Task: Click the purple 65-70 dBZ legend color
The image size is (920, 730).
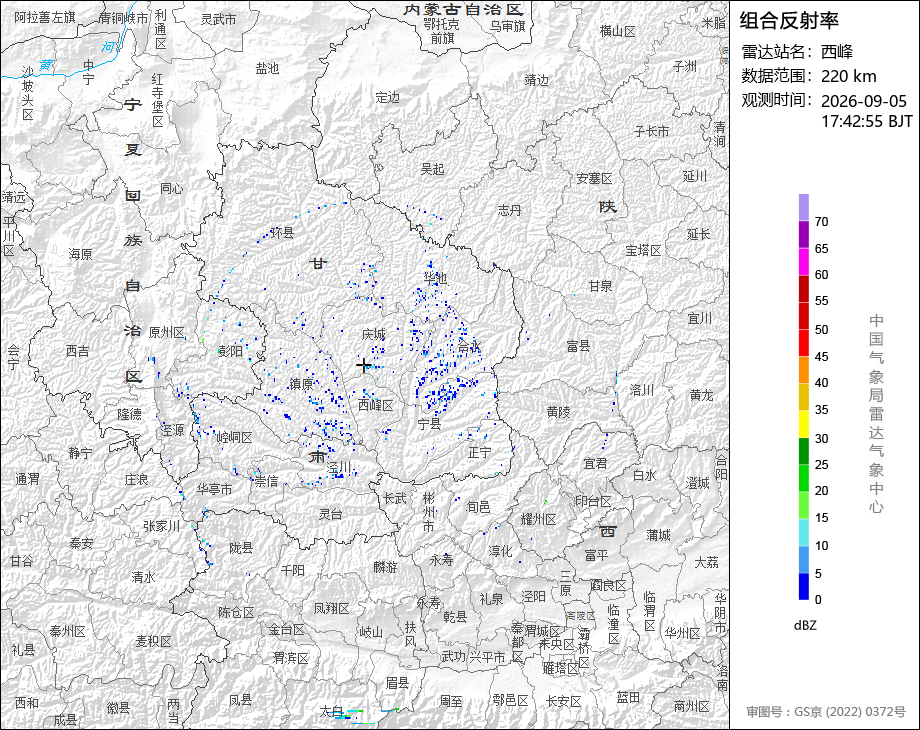Action: point(804,234)
